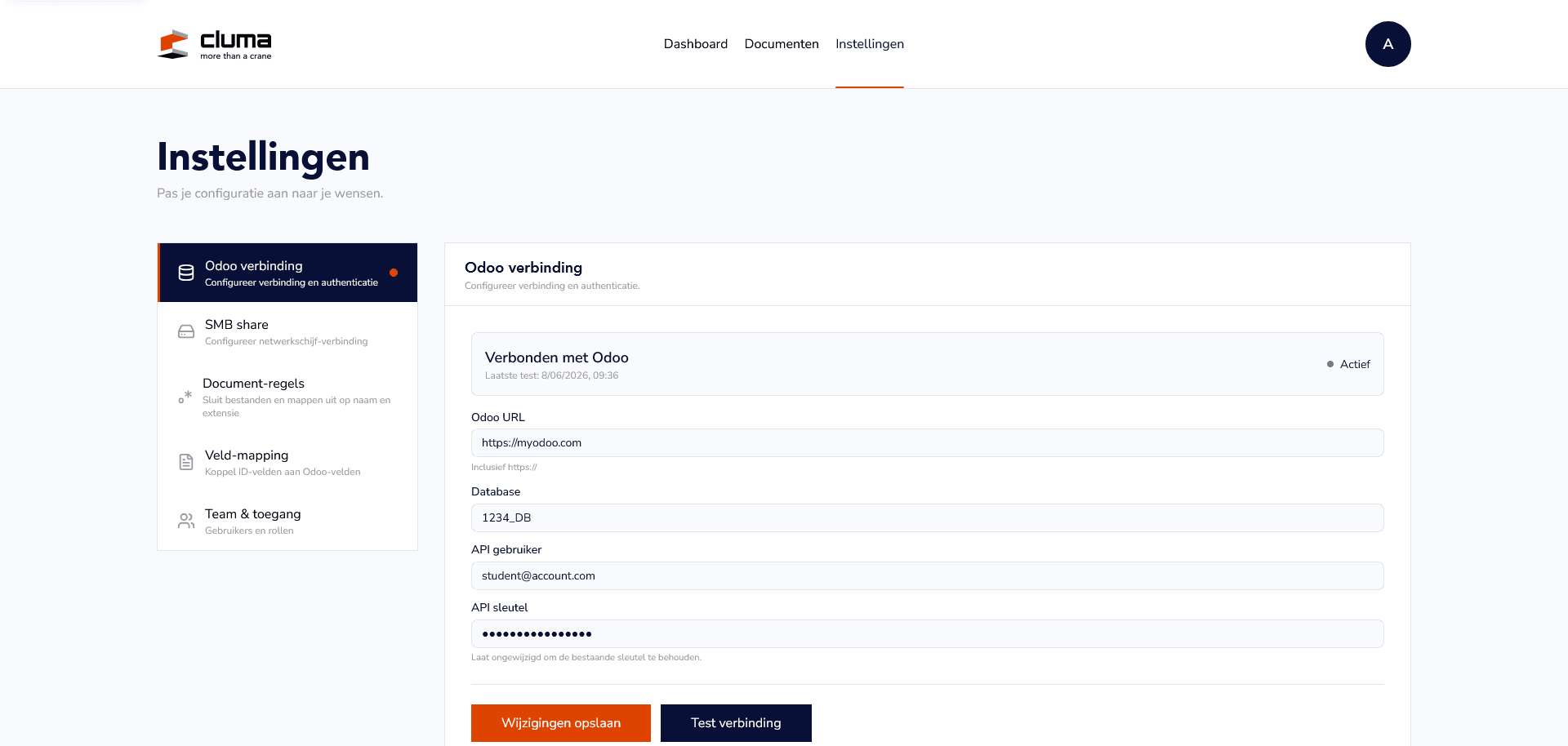The image size is (1568, 746).
Task: Open the SMB share settings section
Action: [287, 331]
